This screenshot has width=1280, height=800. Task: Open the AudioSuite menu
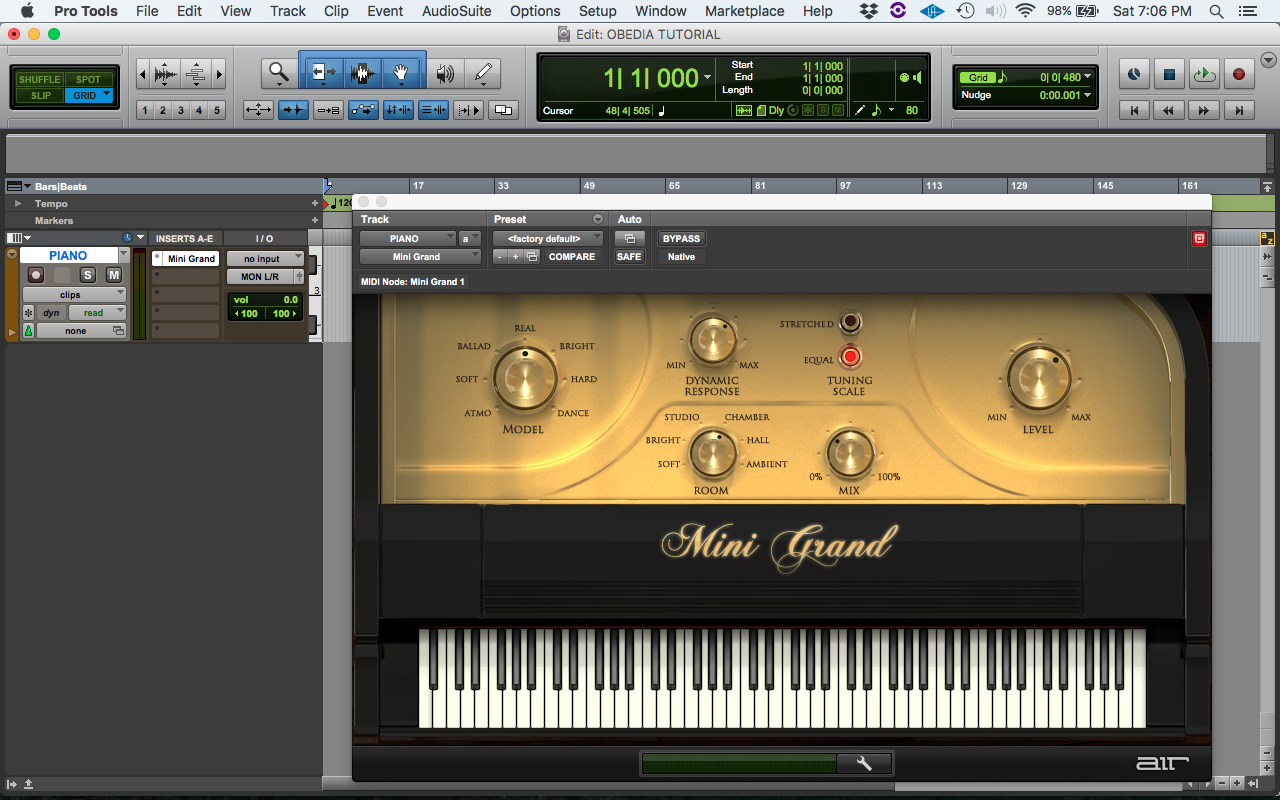click(x=456, y=11)
